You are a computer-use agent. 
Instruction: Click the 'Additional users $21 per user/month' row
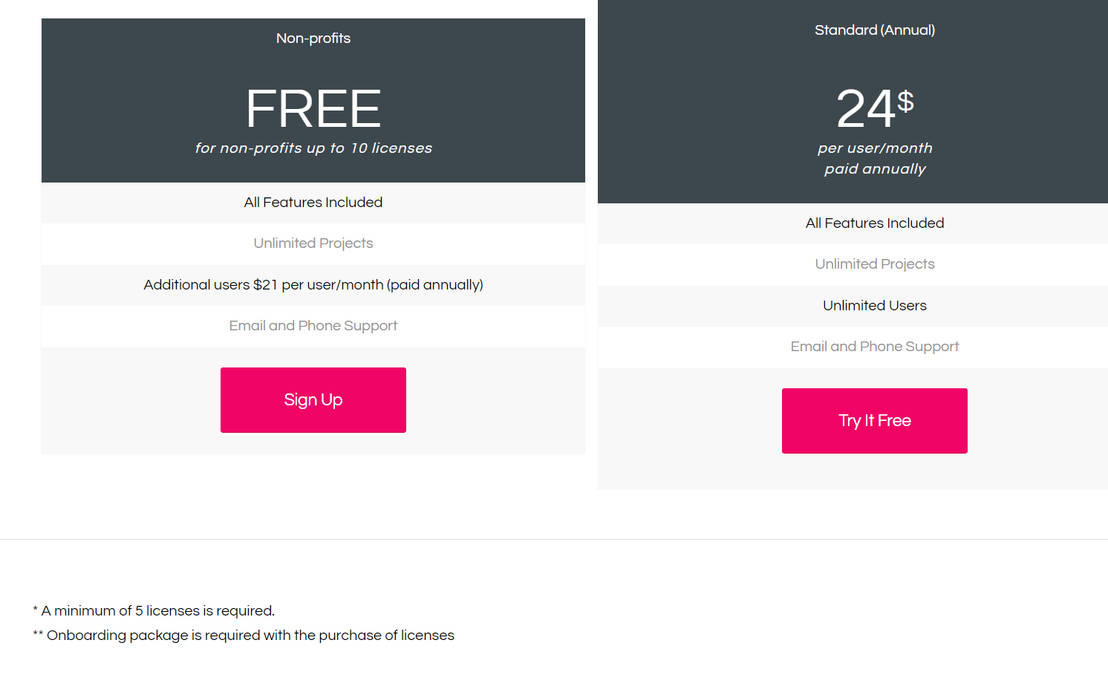pos(313,284)
